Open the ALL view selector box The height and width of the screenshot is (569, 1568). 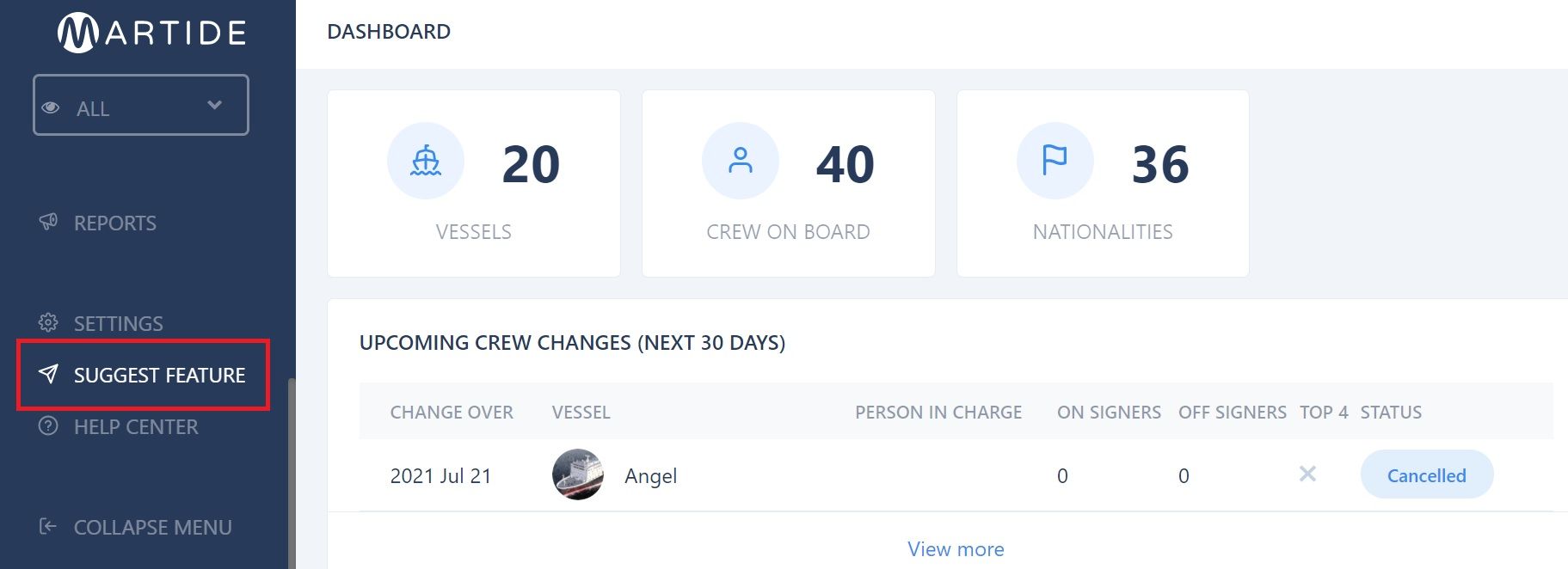click(x=141, y=105)
